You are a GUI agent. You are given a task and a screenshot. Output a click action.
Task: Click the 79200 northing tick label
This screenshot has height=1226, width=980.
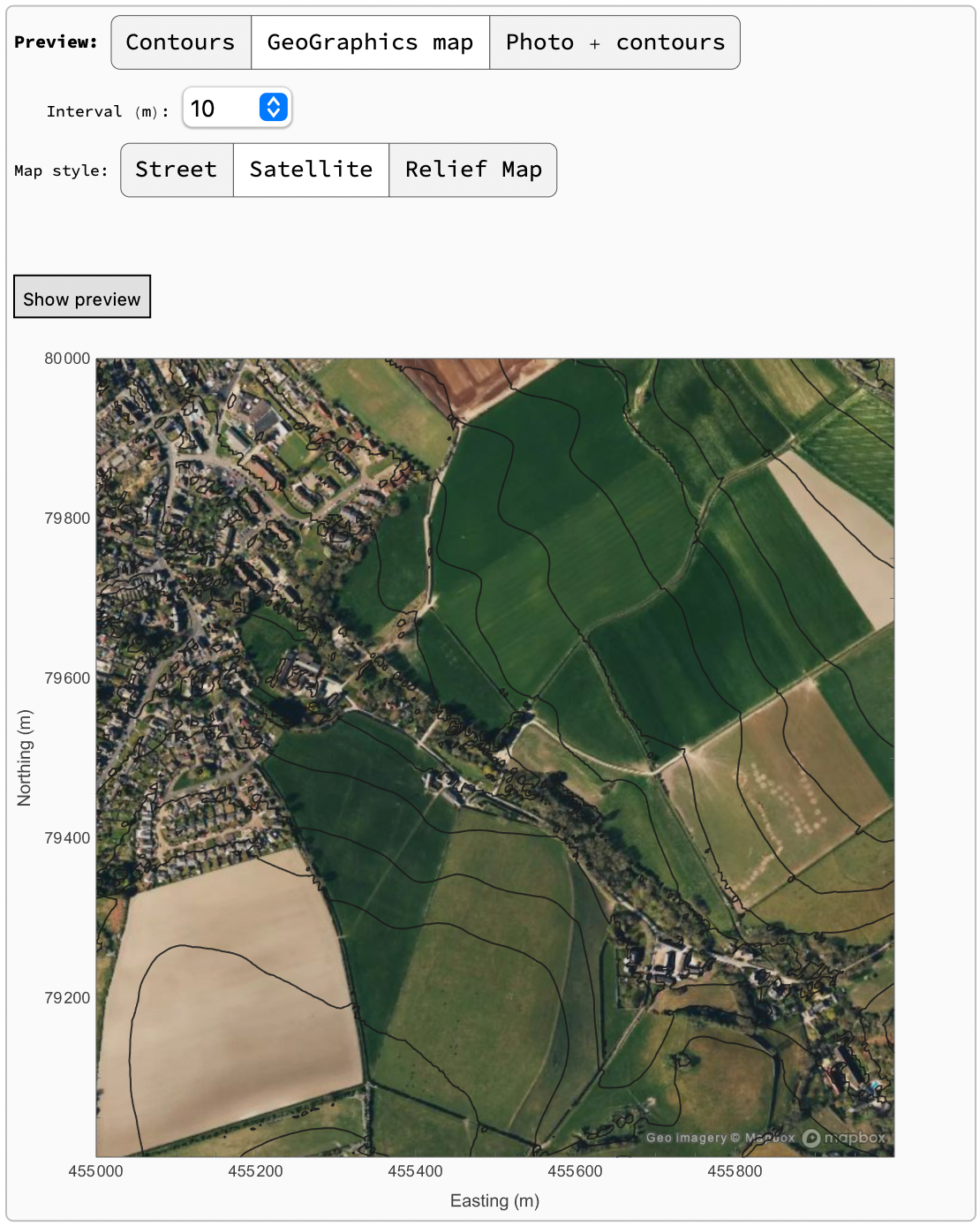[x=67, y=998]
